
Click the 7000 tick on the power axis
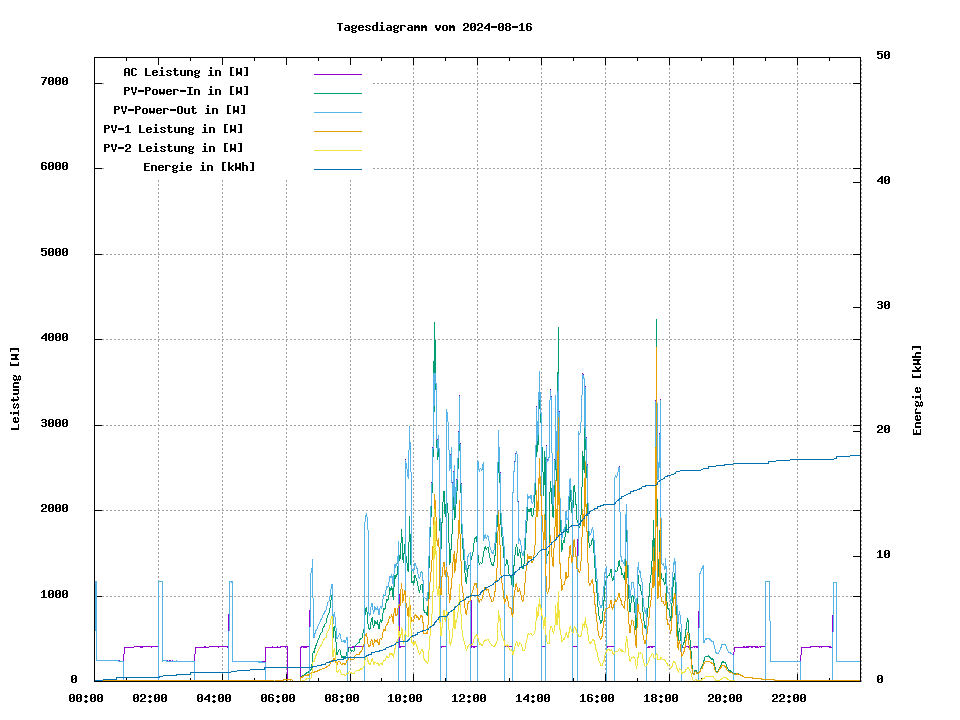pyautogui.click(x=54, y=81)
